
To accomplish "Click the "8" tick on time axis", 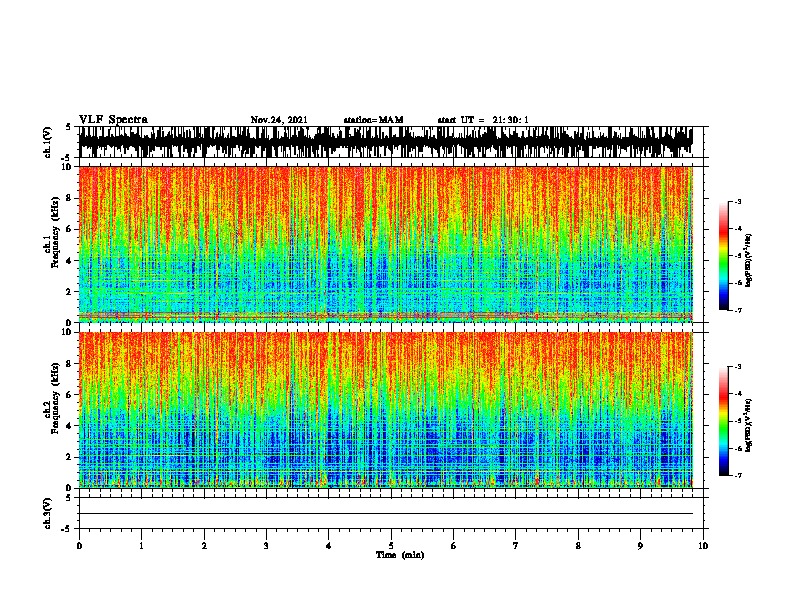I will click(x=578, y=546).
